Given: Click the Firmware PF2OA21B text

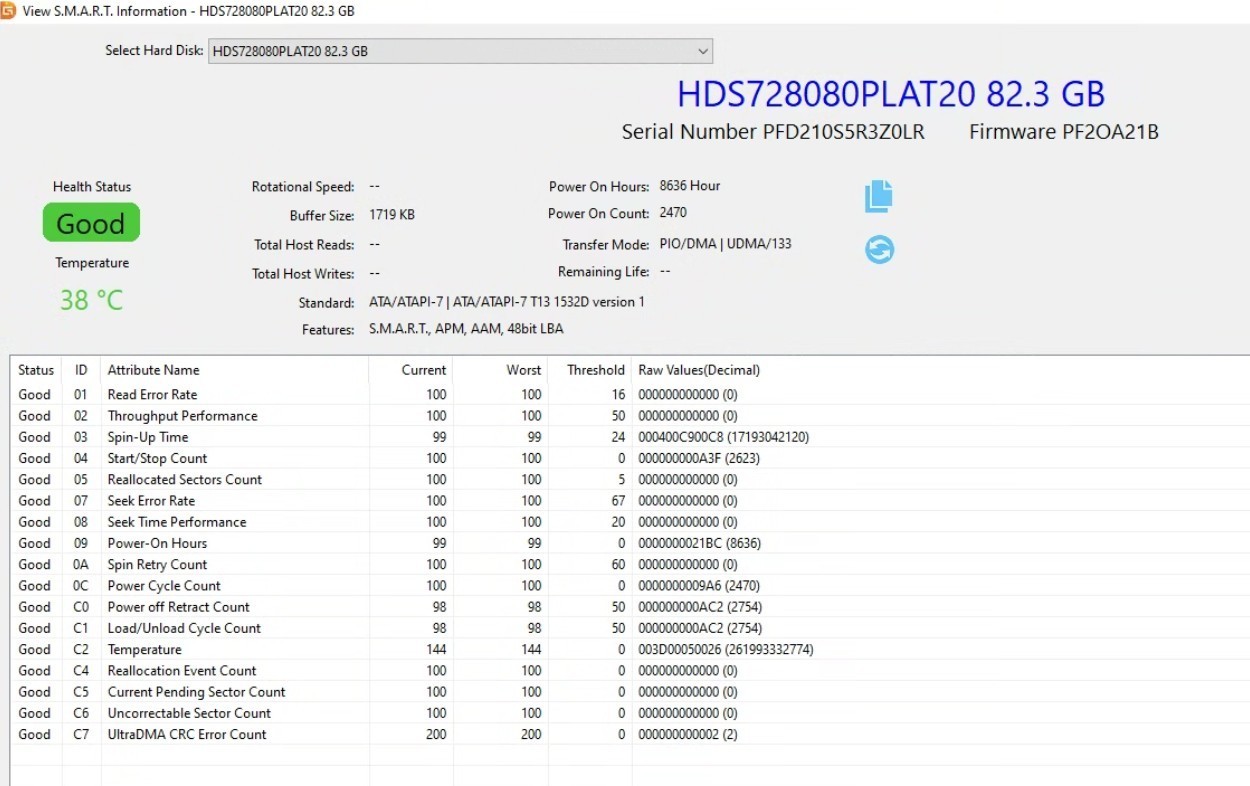Looking at the screenshot, I should click(x=1064, y=132).
